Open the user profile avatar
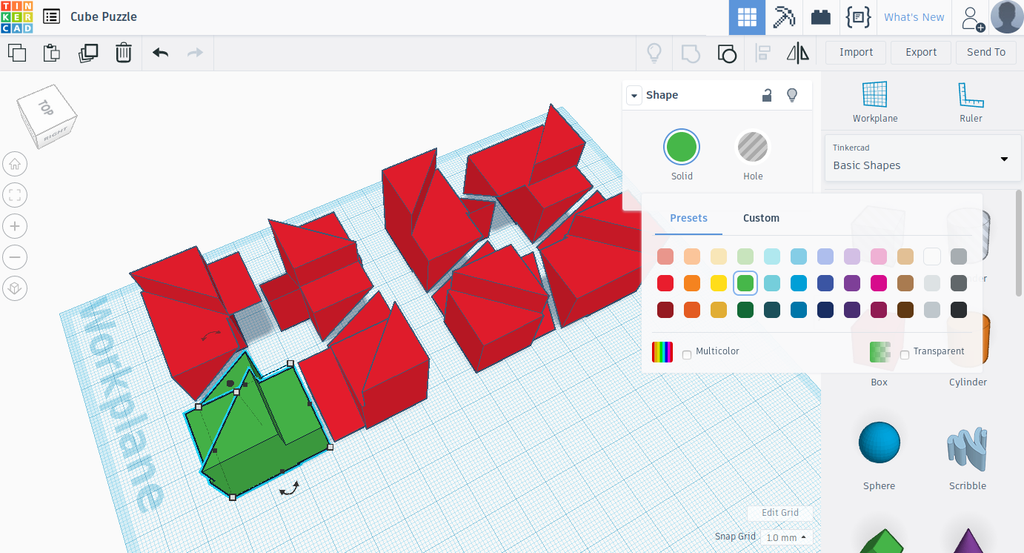 pos(1007,17)
